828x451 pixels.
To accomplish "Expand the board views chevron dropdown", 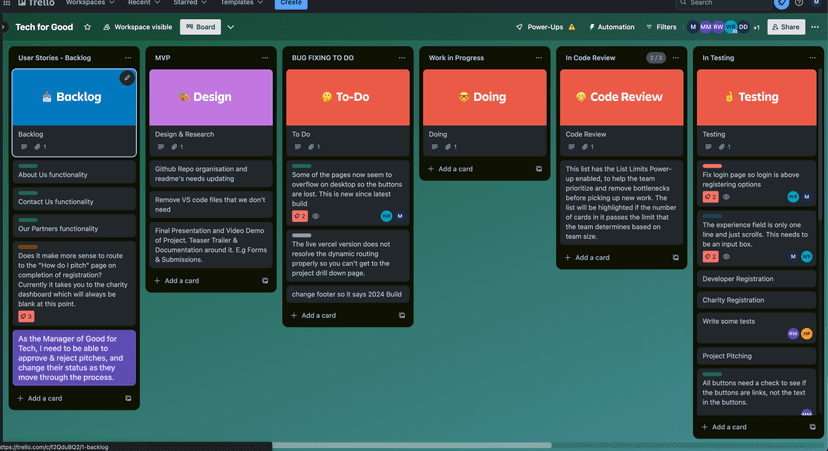I will pos(231,27).
